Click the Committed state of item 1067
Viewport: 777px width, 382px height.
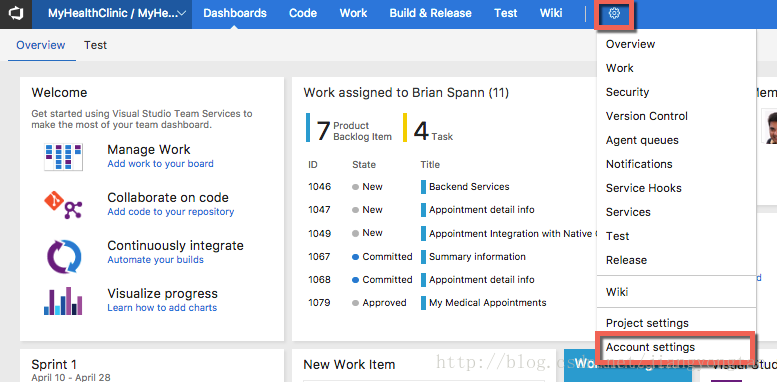[x=382, y=257]
